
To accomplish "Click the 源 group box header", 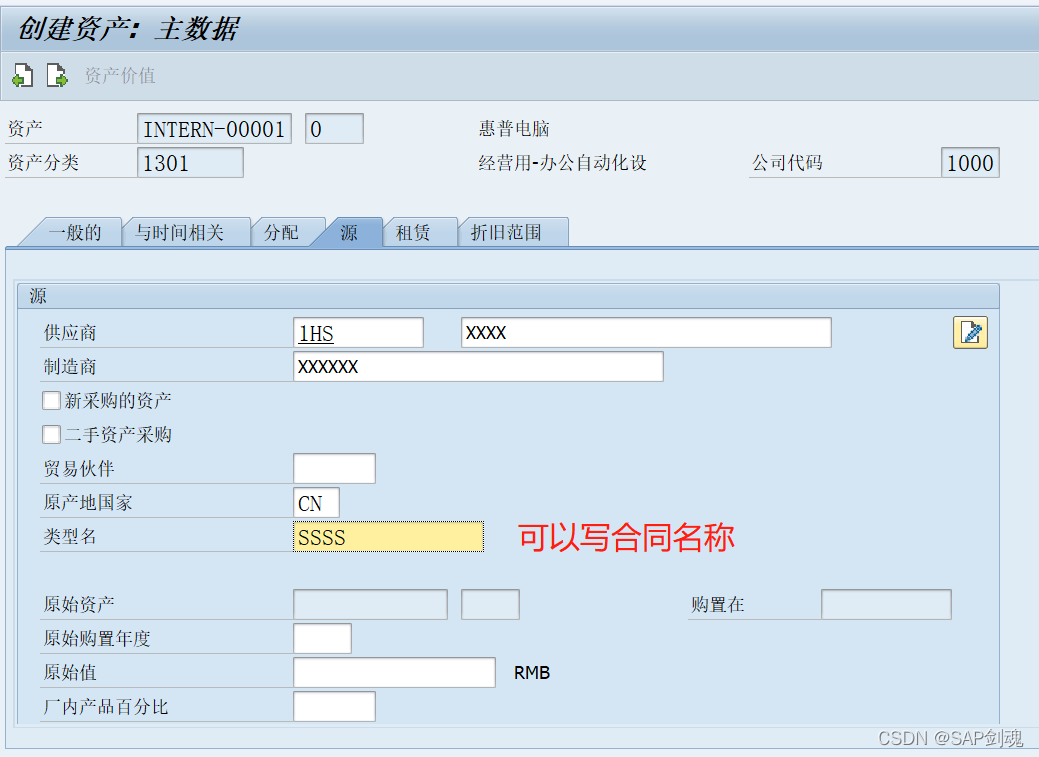I will [x=508, y=296].
